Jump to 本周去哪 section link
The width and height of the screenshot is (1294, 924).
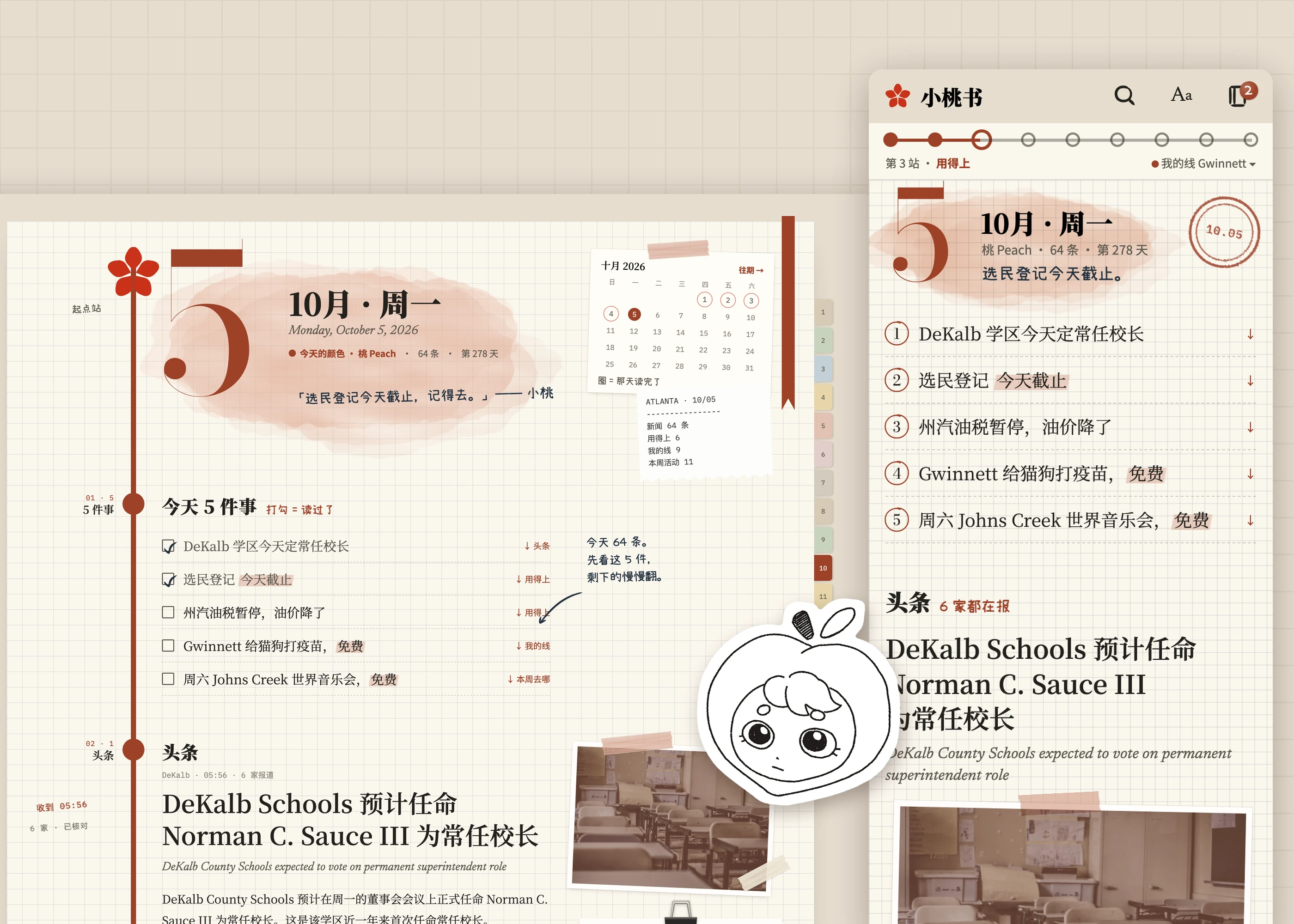click(529, 679)
